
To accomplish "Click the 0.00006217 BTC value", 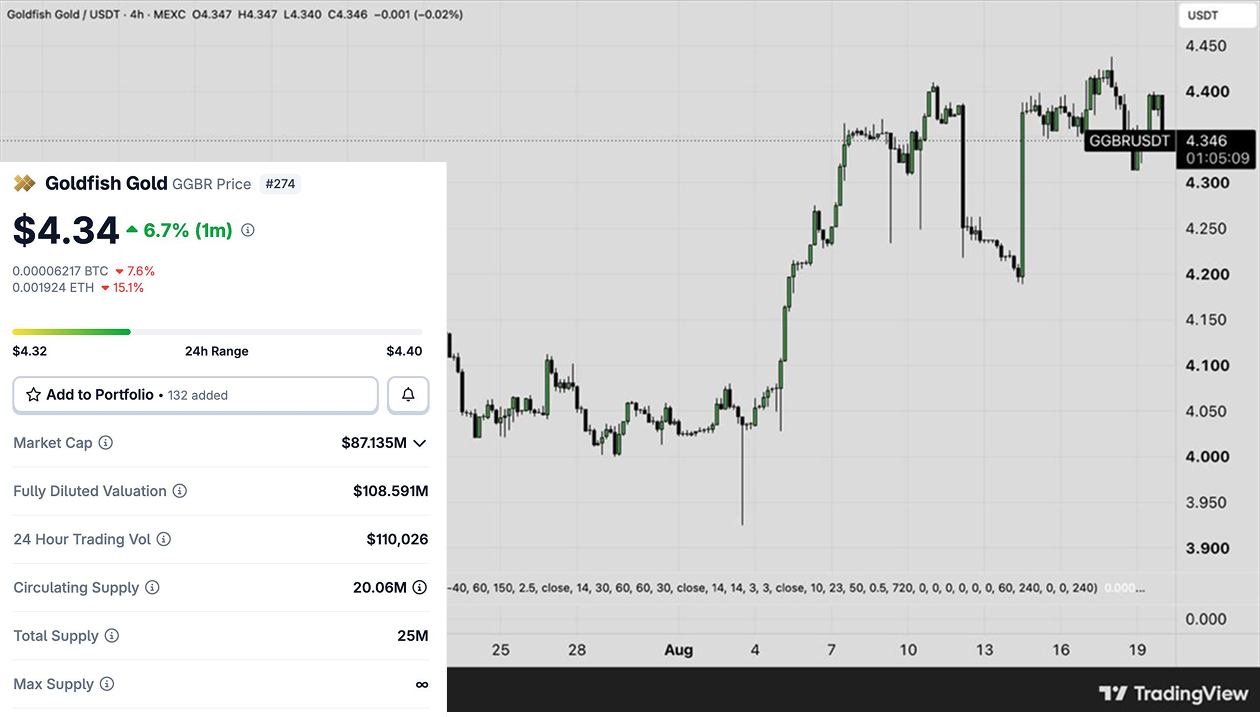I will (60, 271).
